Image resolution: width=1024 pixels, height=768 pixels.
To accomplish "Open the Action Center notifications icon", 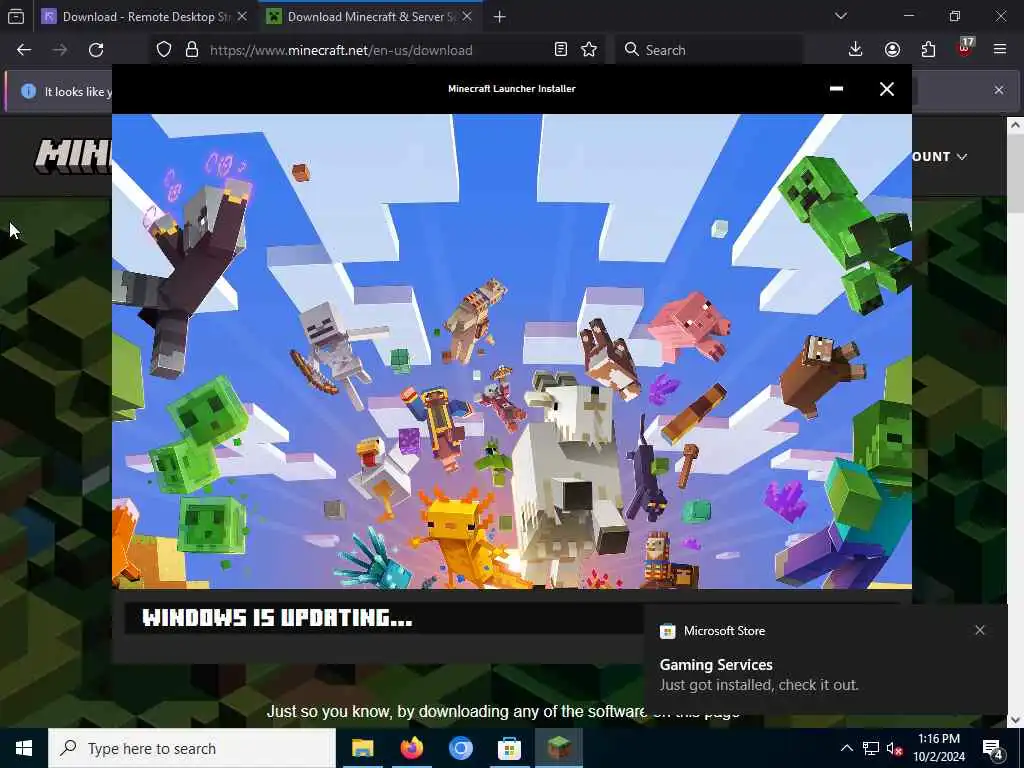I will (993, 748).
